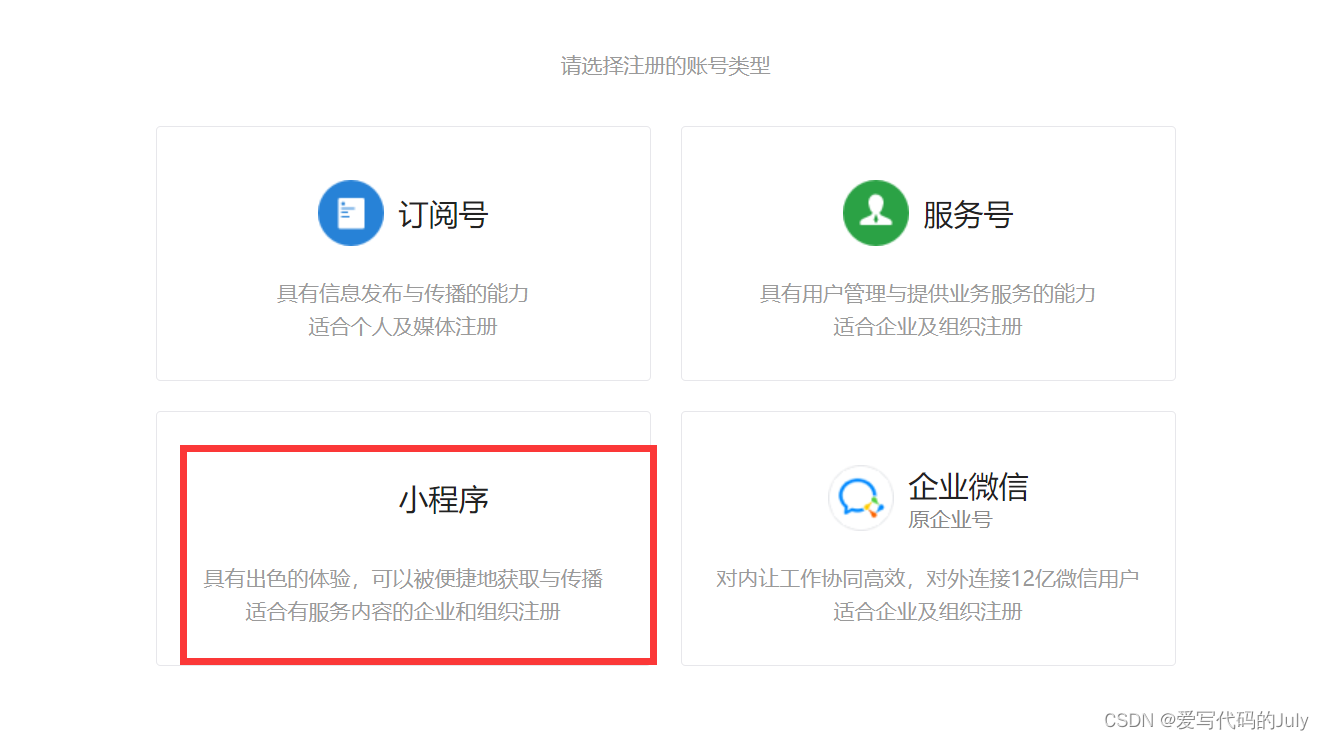The height and width of the screenshot is (740, 1324).
Task: Click 适合企业及组织注册 under 服务号
Action: click(x=928, y=327)
